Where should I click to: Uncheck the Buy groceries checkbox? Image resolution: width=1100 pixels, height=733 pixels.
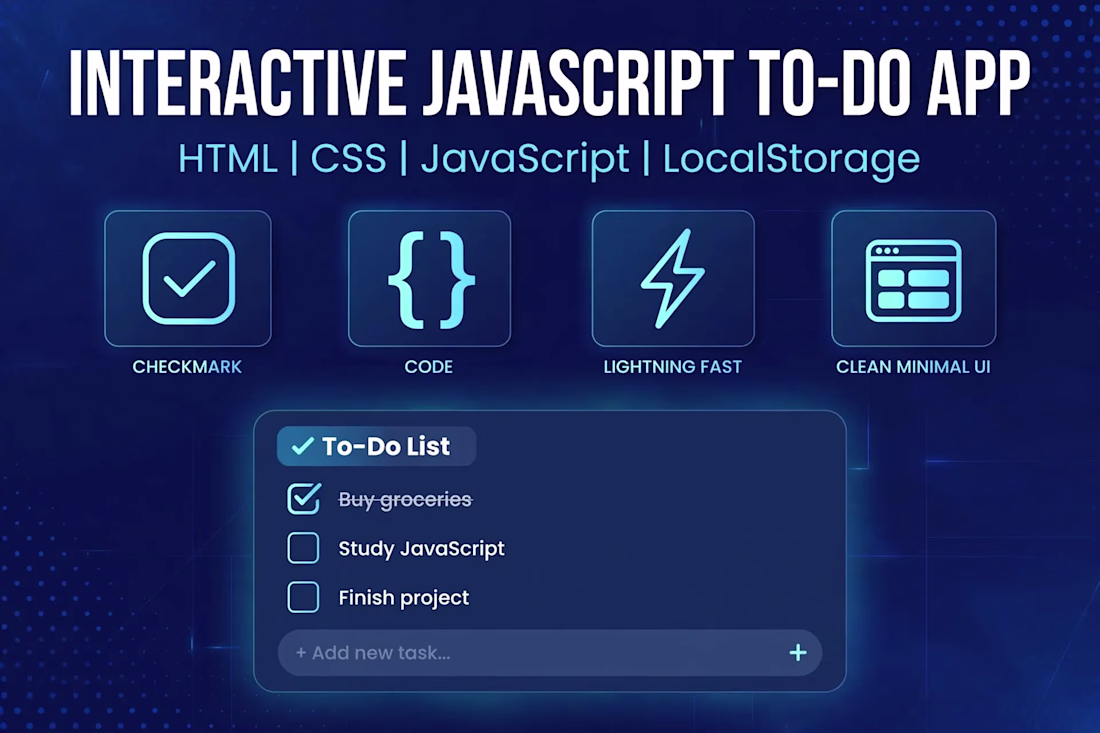point(304,499)
